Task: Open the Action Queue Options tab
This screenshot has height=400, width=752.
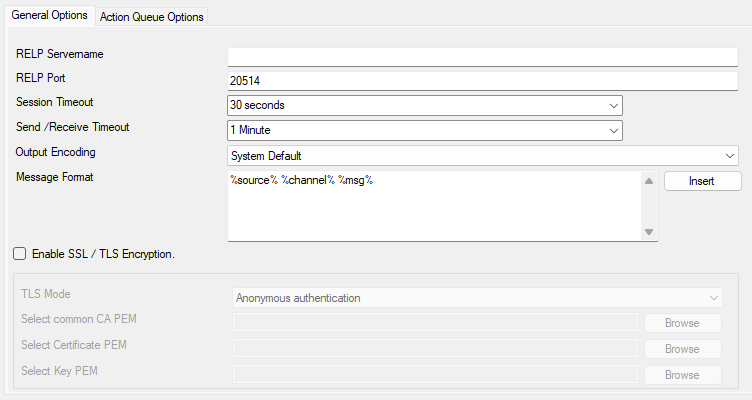Action: (x=151, y=16)
